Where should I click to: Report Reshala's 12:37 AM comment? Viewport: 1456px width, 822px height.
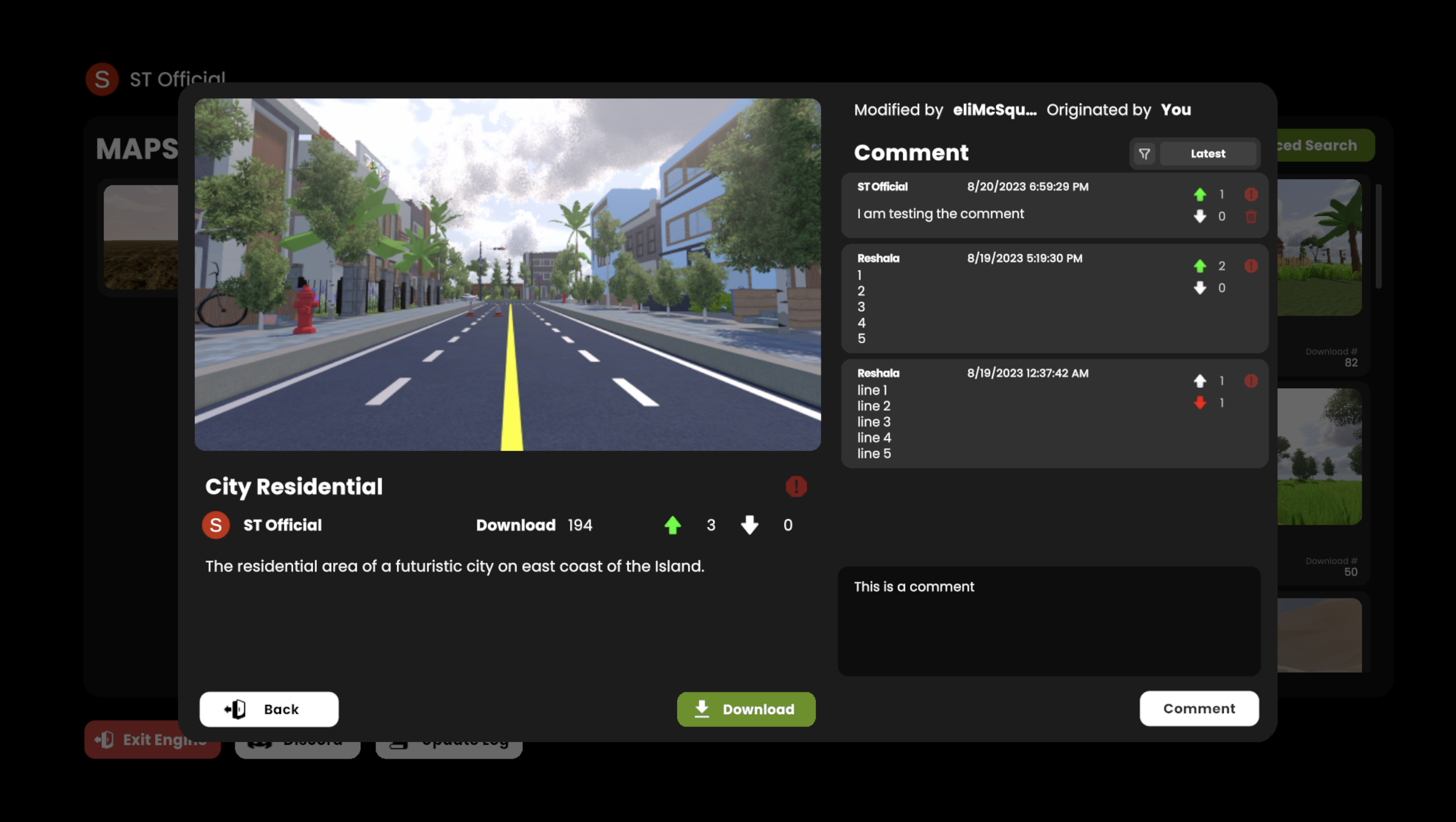click(1251, 381)
